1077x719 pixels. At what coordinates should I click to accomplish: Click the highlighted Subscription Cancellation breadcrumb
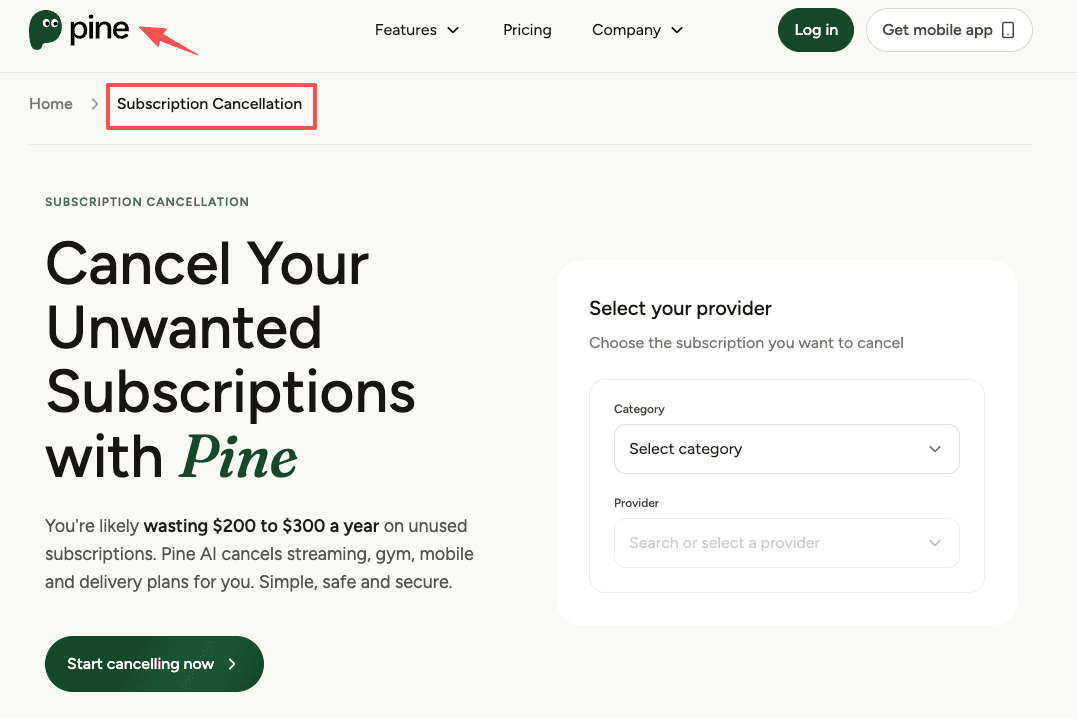pyautogui.click(x=210, y=104)
